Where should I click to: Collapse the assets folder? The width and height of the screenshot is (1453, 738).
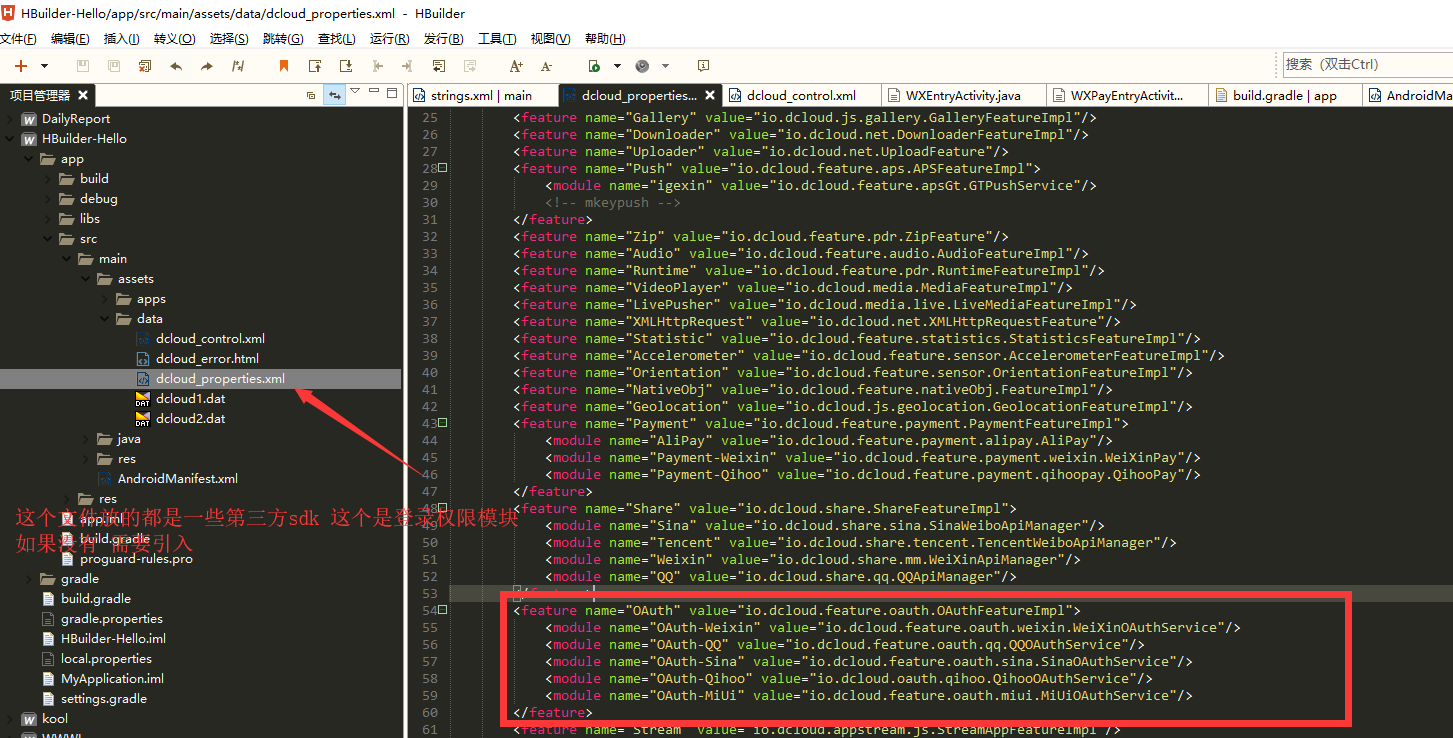pyautogui.click(x=86, y=279)
